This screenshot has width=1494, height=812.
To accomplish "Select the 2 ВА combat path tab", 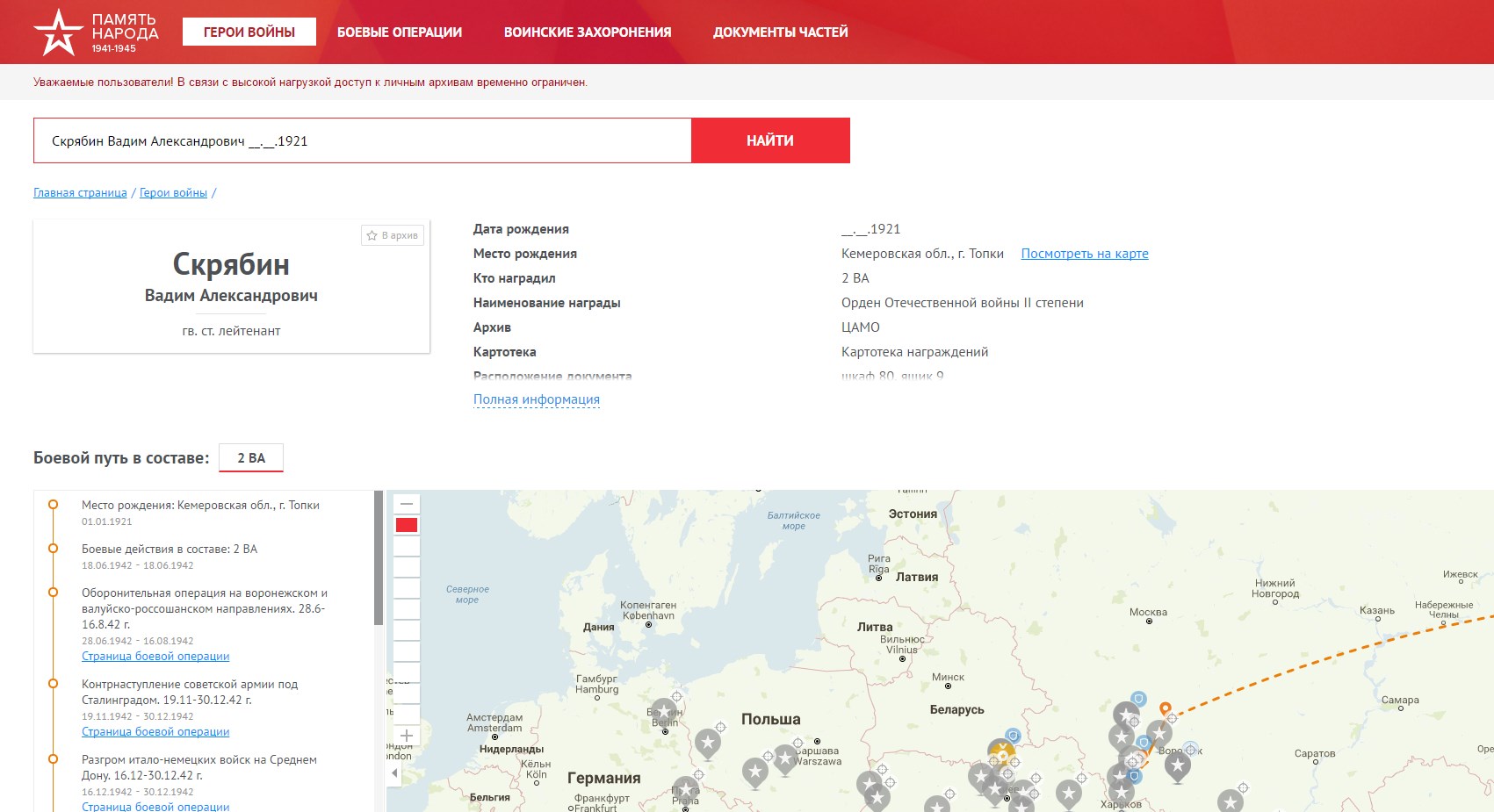I will [251, 458].
